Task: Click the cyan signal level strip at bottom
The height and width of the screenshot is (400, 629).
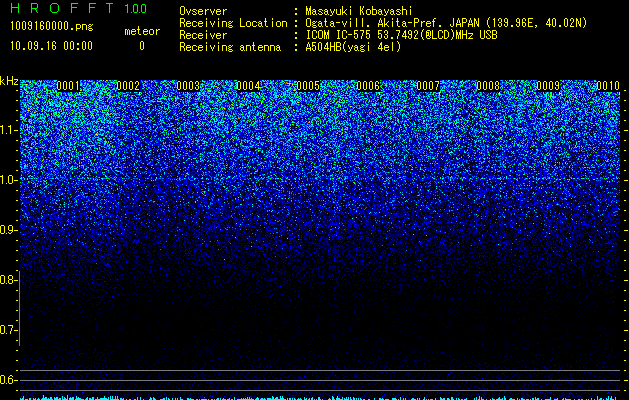Action: pos(320,398)
